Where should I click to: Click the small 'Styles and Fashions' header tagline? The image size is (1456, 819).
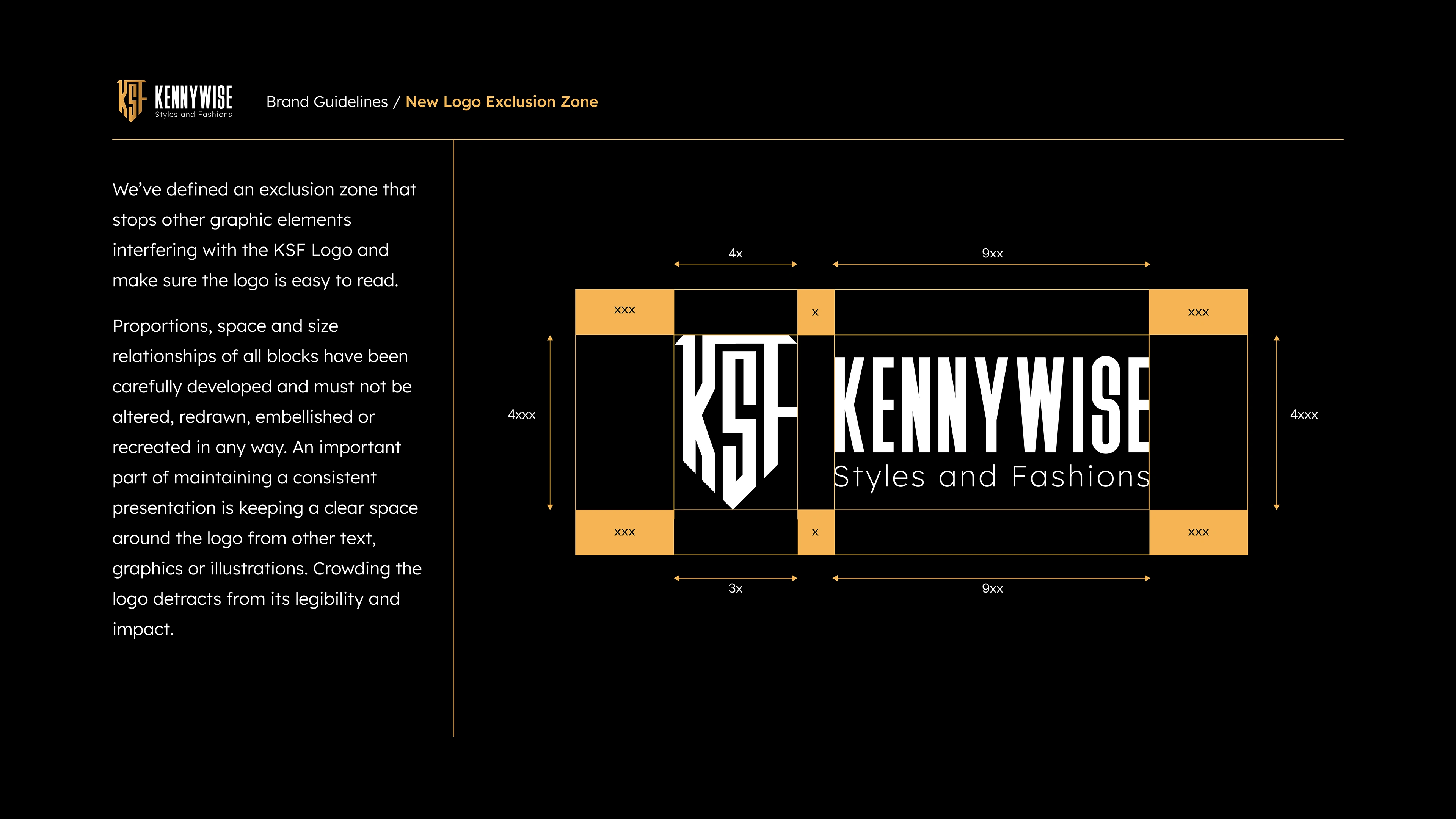[x=193, y=114]
